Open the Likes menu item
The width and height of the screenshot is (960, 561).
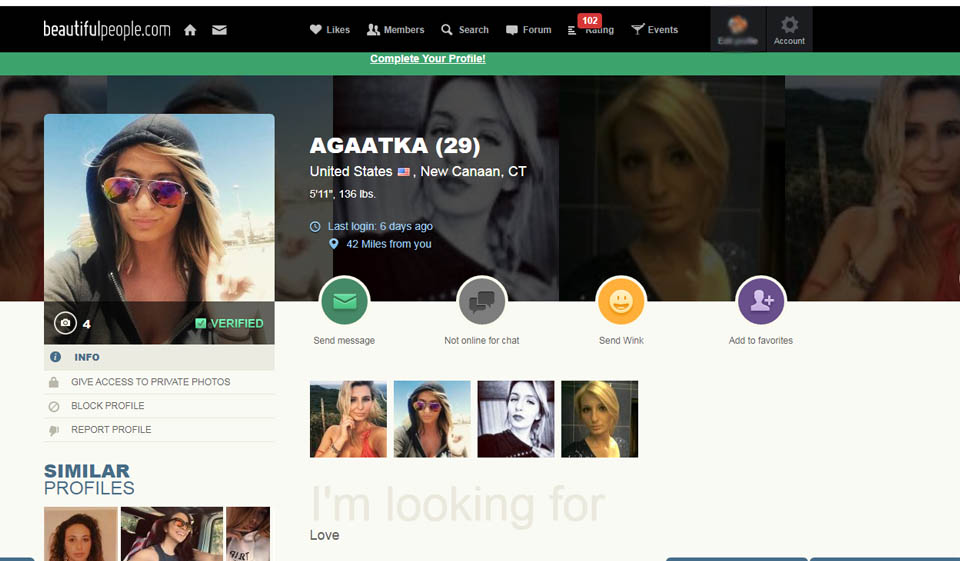point(329,30)
